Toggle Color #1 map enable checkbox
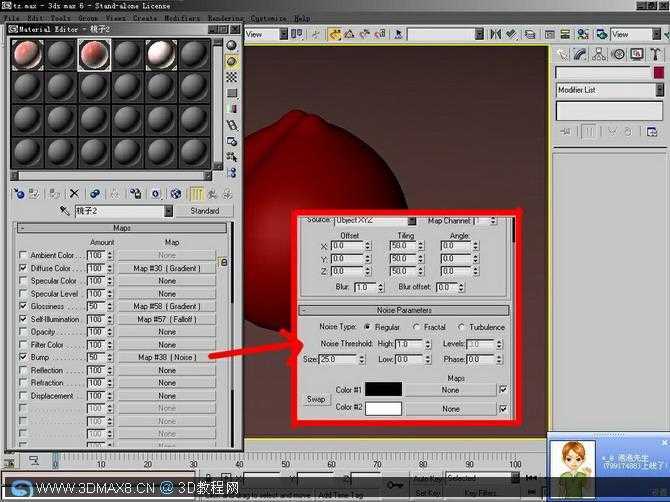The height and width of the screenshot is (502, 670). (503, 389)
